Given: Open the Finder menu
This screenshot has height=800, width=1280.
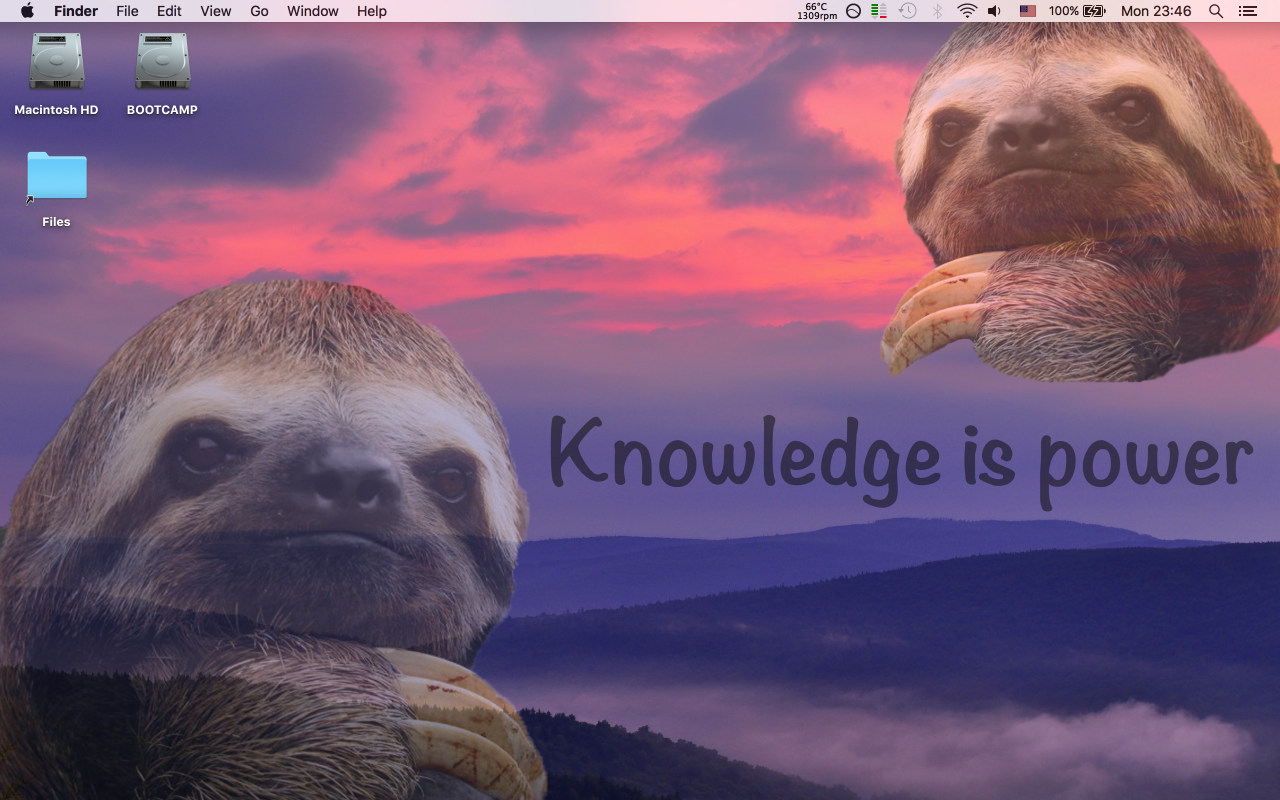Looking at the screenshot, I should click(76, 11).
